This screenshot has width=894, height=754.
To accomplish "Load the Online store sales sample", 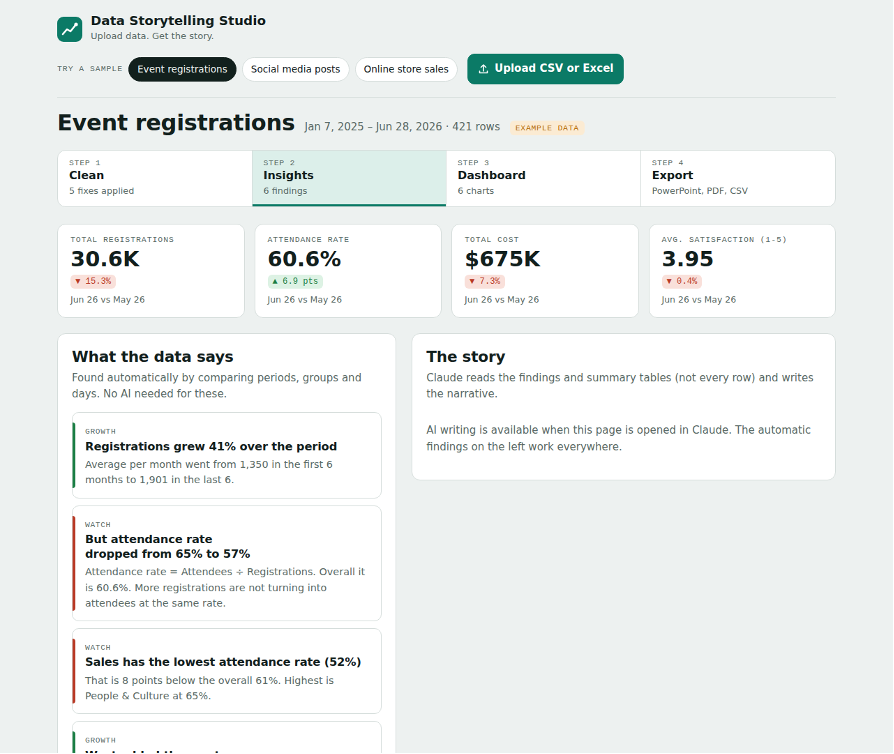I will (406, 69).
